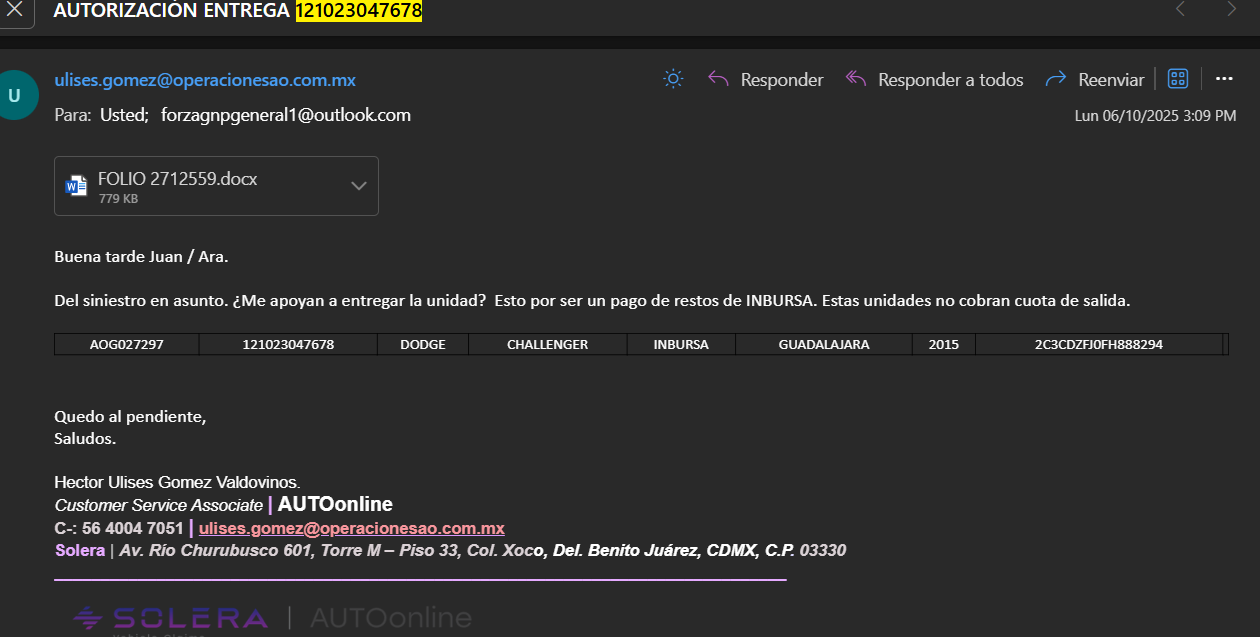Click the Responder a todos double-arrow icon

click(x=855, y=79)
